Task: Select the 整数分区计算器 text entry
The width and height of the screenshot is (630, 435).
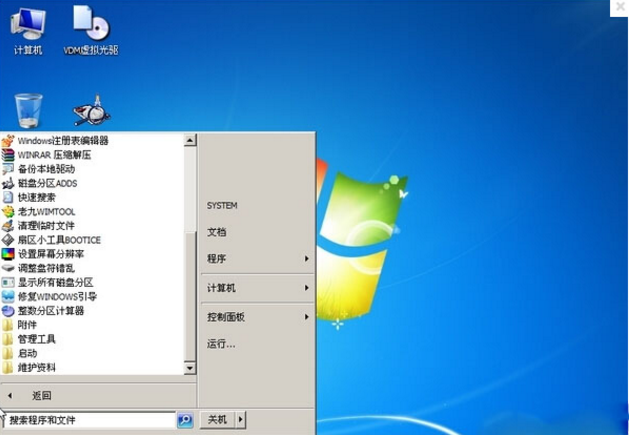Action: point(51,310)
